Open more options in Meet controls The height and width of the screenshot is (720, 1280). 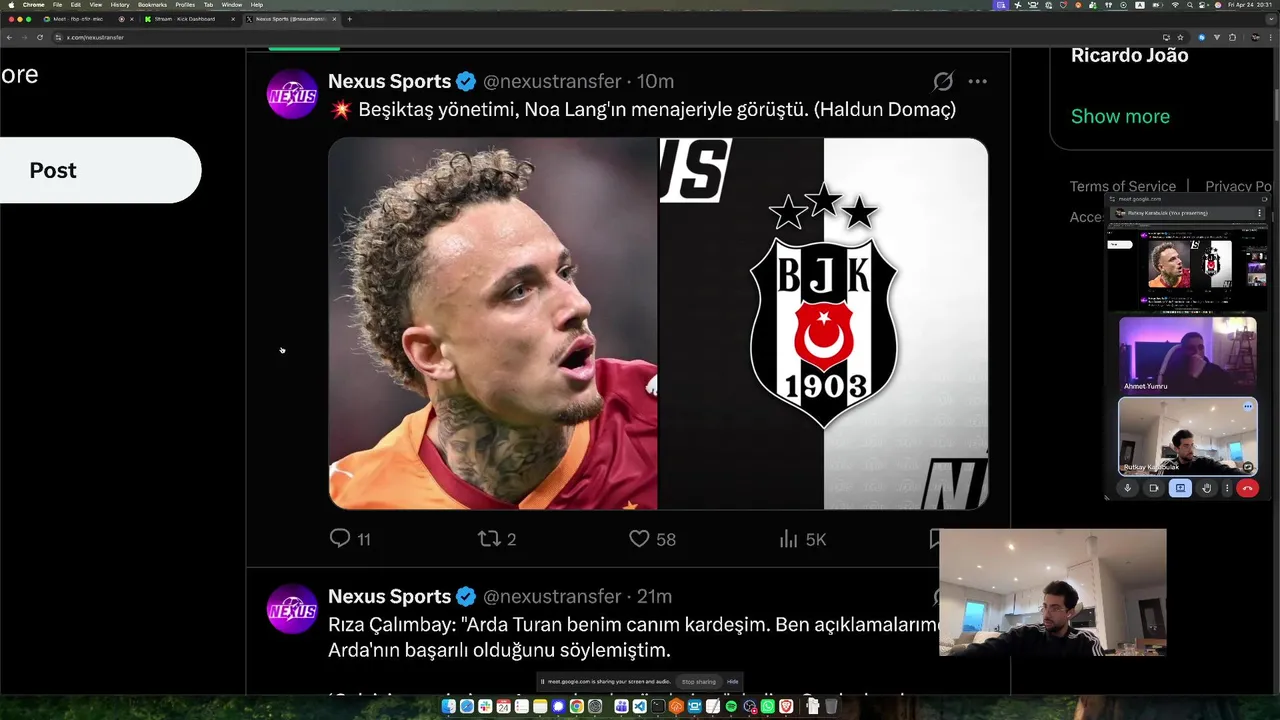point(1227,488)
